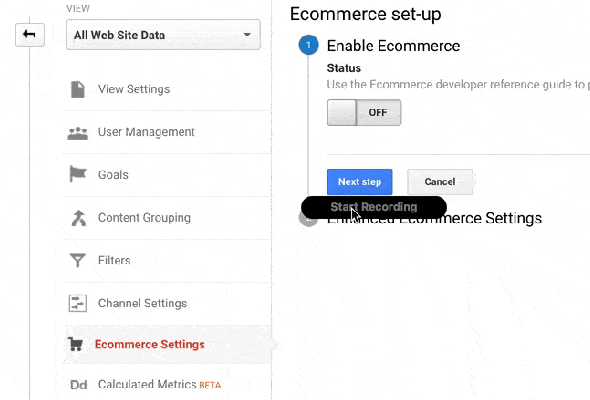The height and width of the screenshot is (400, 590).
Task: Click the step 1 circle marker
Action: click(x=309, y=45)
